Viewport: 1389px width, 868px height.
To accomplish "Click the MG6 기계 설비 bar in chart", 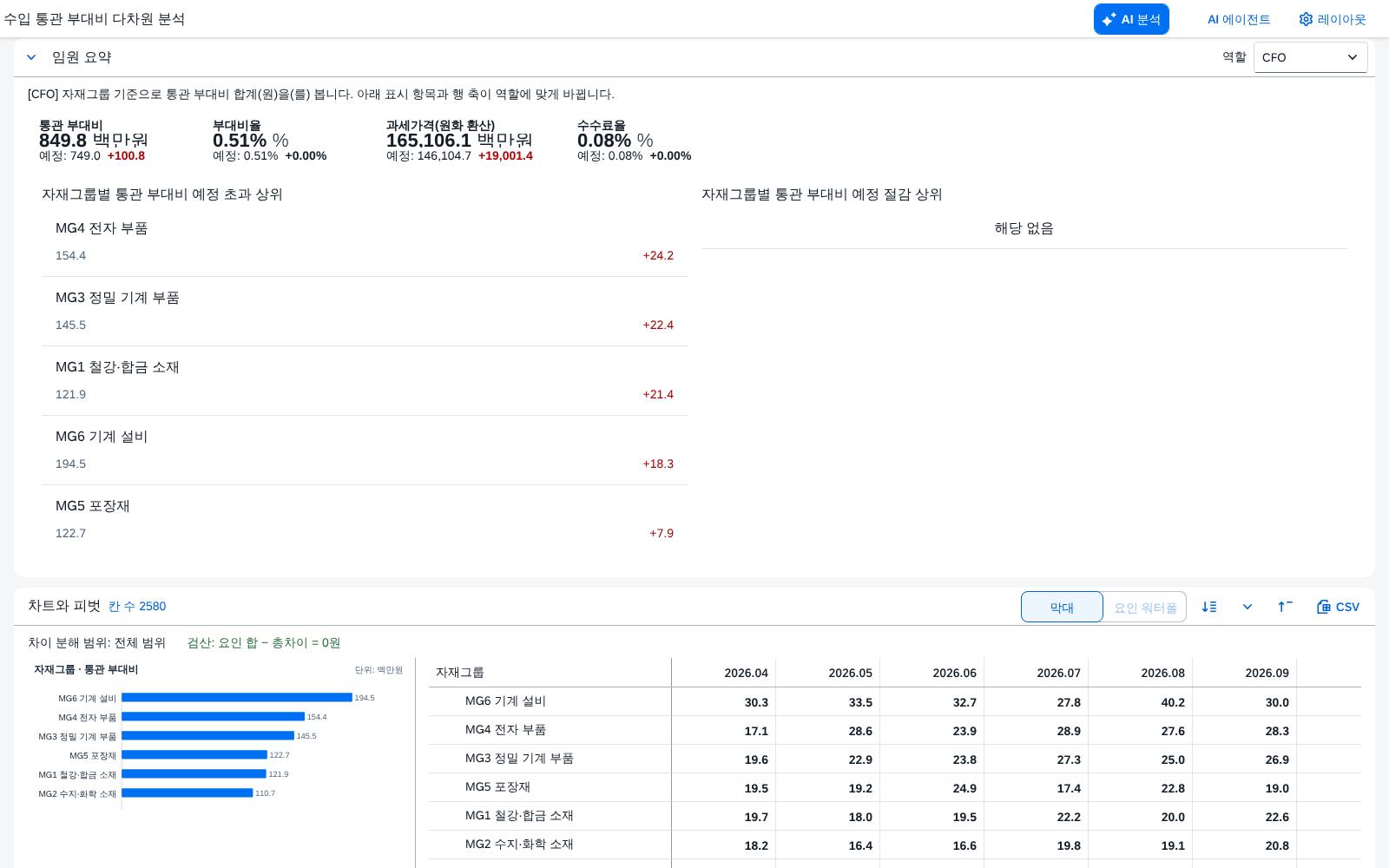I will coord(237,698).
